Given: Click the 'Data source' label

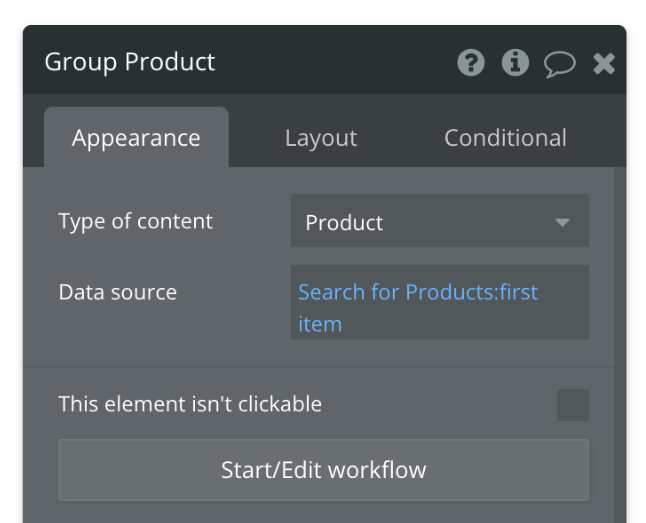Looking at the screenshot, I should (117, 292).
